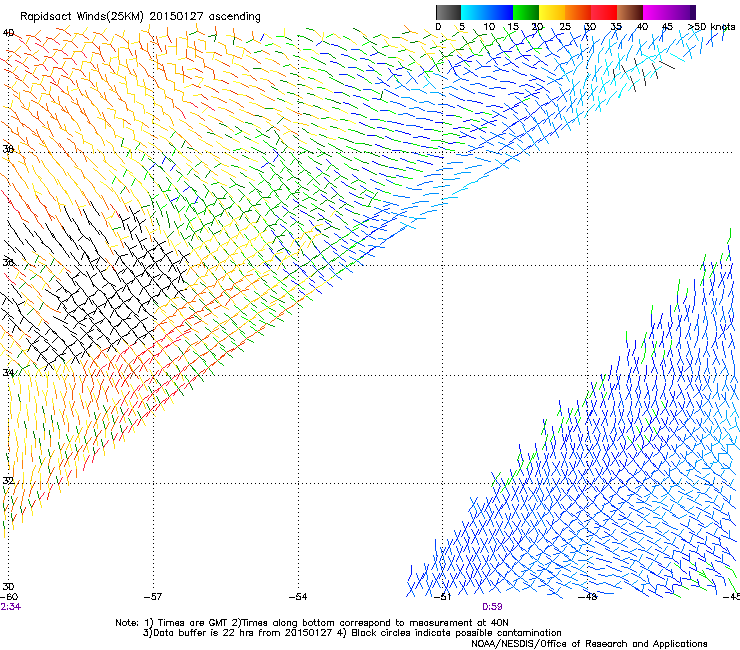Click the note line starting 'Note: 1) Times are GMT'

312,623
